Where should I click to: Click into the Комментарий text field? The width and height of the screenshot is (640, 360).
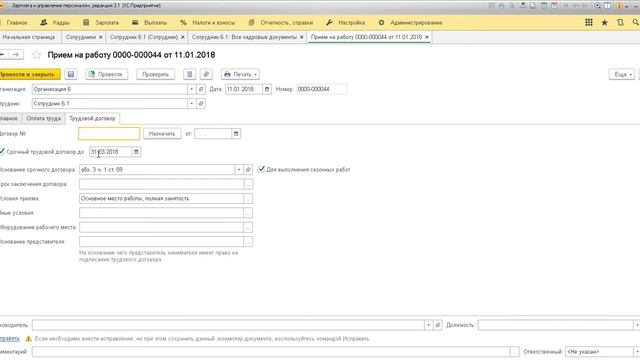pos(271,351)
